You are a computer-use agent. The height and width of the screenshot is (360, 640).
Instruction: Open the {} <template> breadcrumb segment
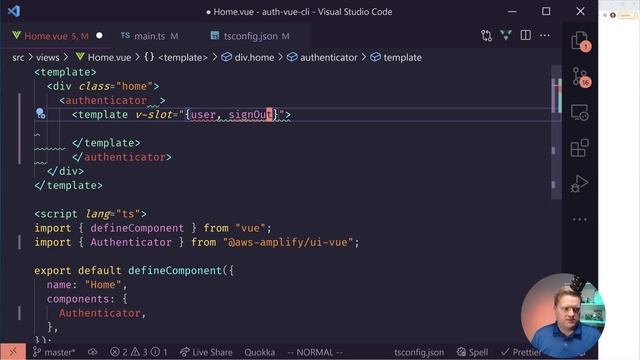click(x=176, y=58)
